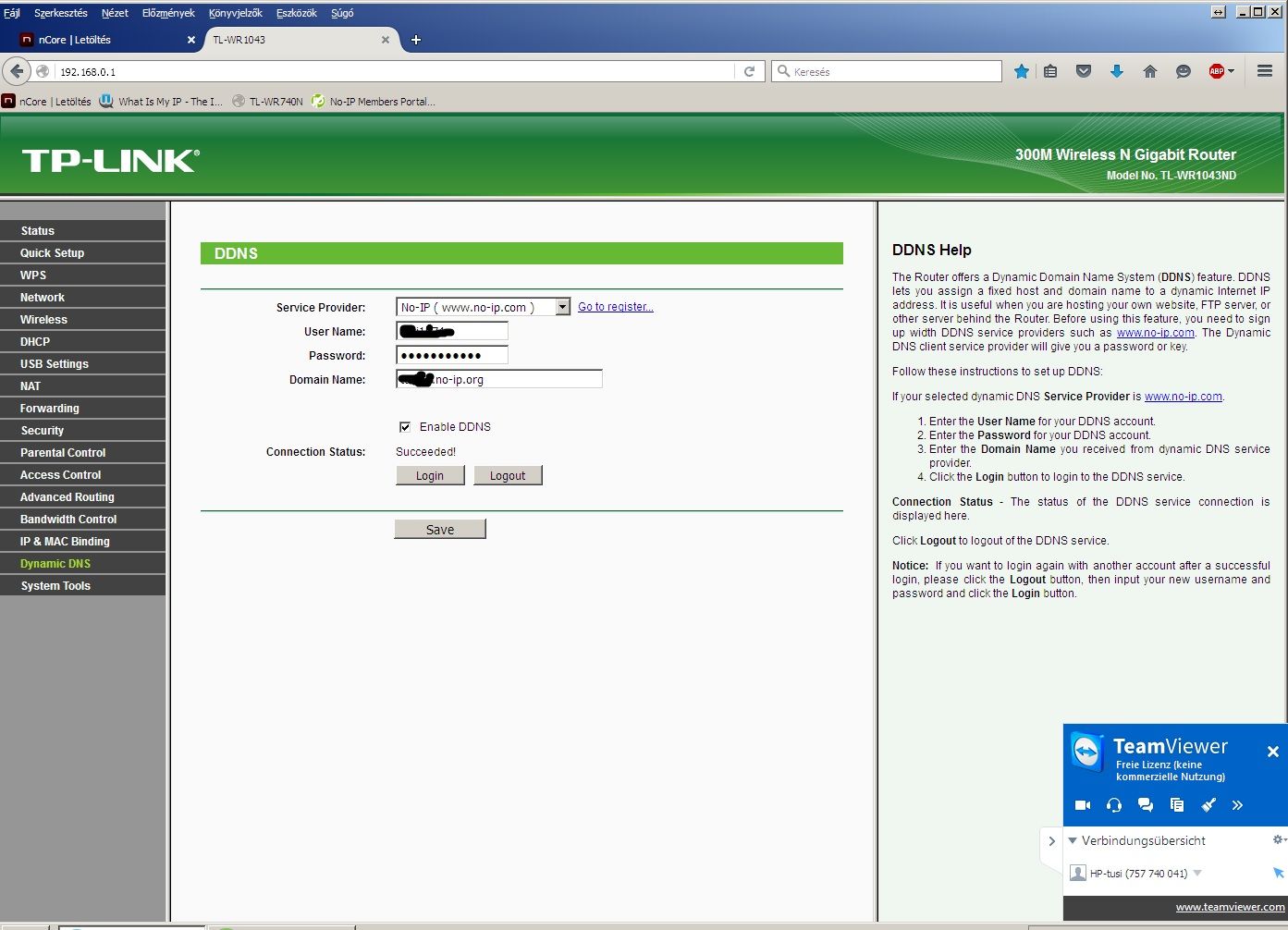Click the smiley chat icon in toolbar

pos(1184,71)
